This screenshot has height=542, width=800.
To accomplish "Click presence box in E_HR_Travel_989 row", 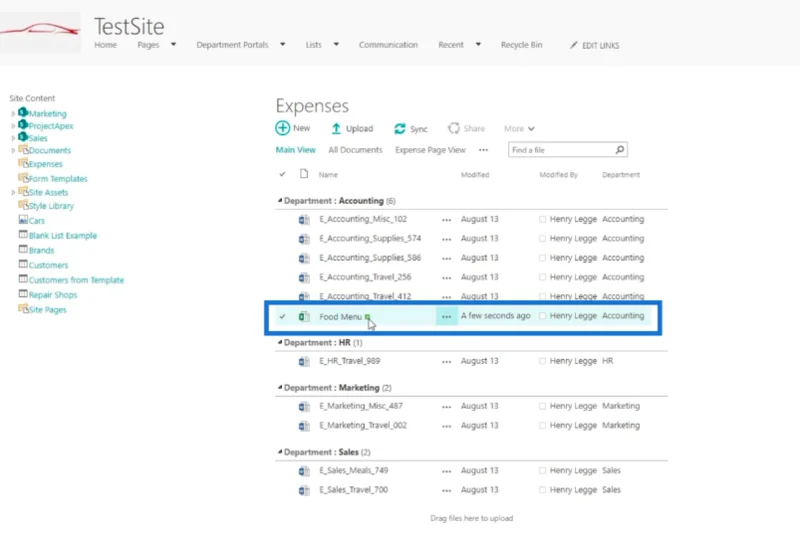I will click(542, 361).
